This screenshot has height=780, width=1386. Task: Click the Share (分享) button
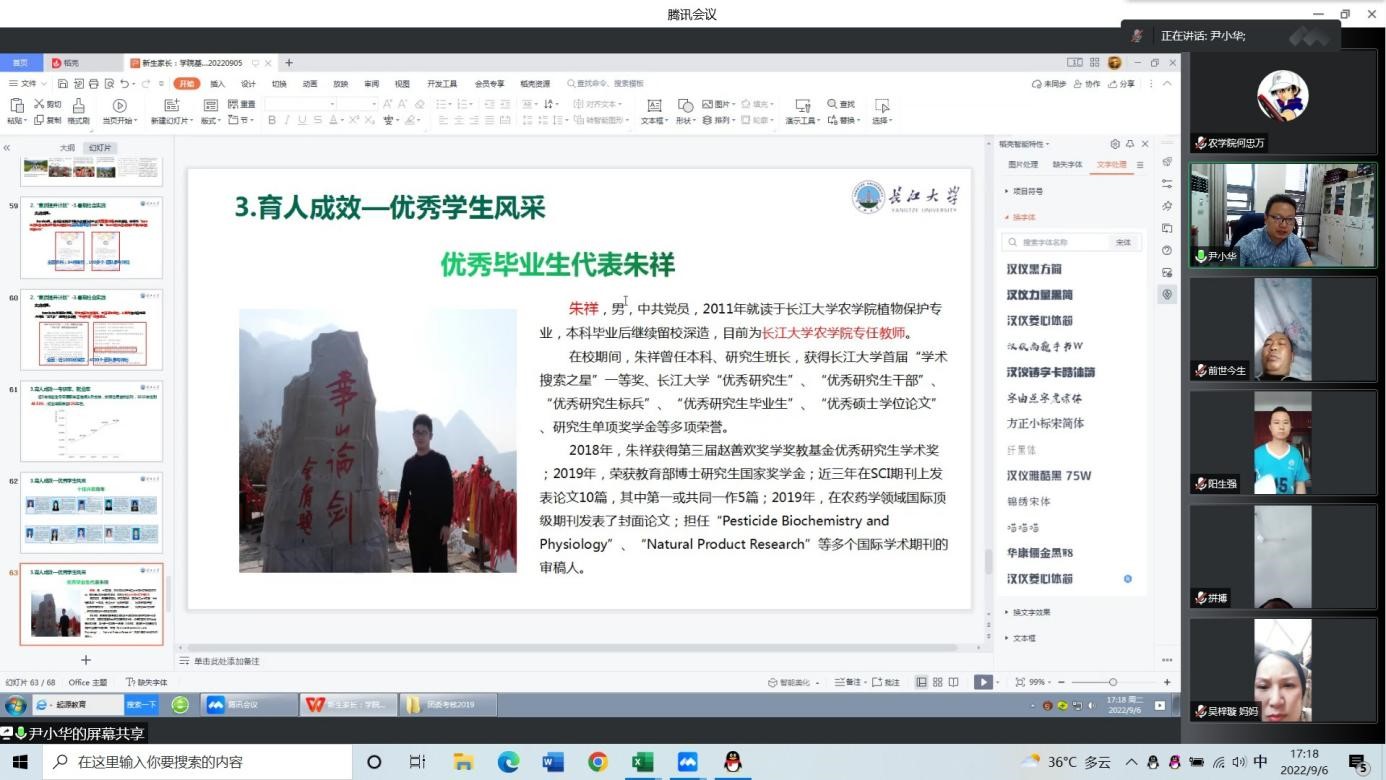(x=1121, y=84)
